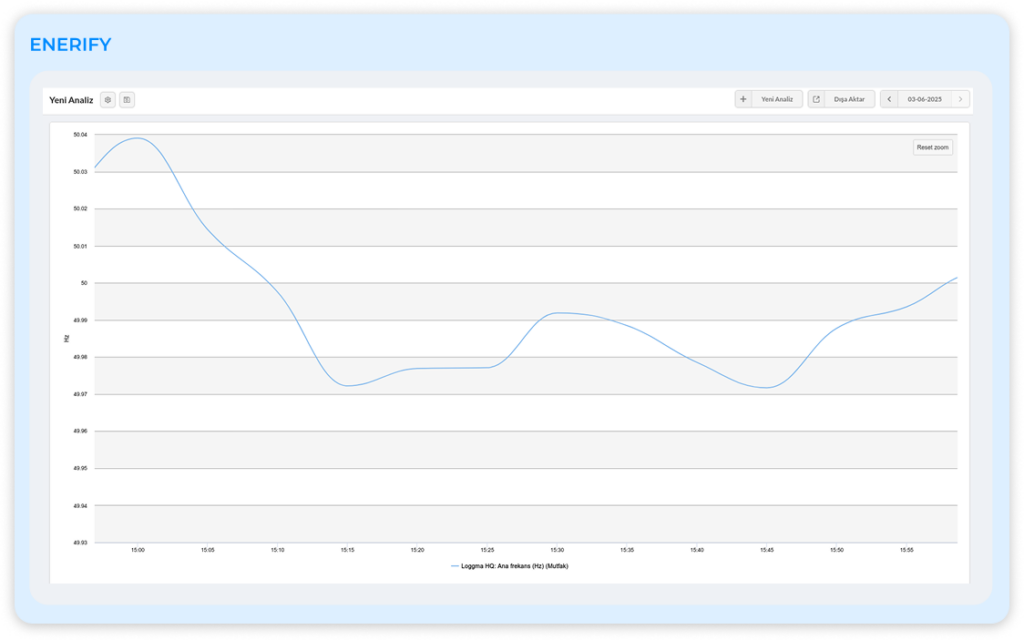Click the blue legend line marker
The width and height of the screenshot is (1024, 640).
pos(455,566)
